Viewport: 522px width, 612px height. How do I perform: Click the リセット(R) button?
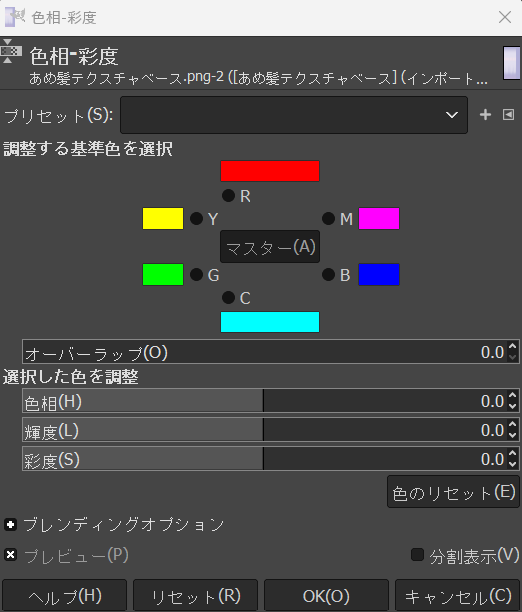coord(195,596)
